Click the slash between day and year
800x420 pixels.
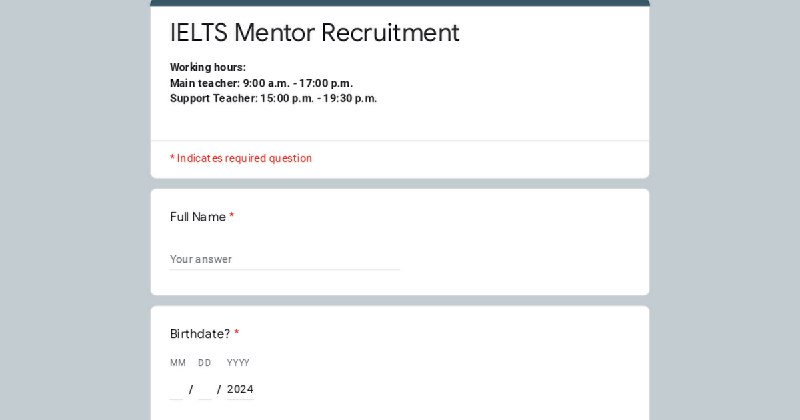point(219,389)
